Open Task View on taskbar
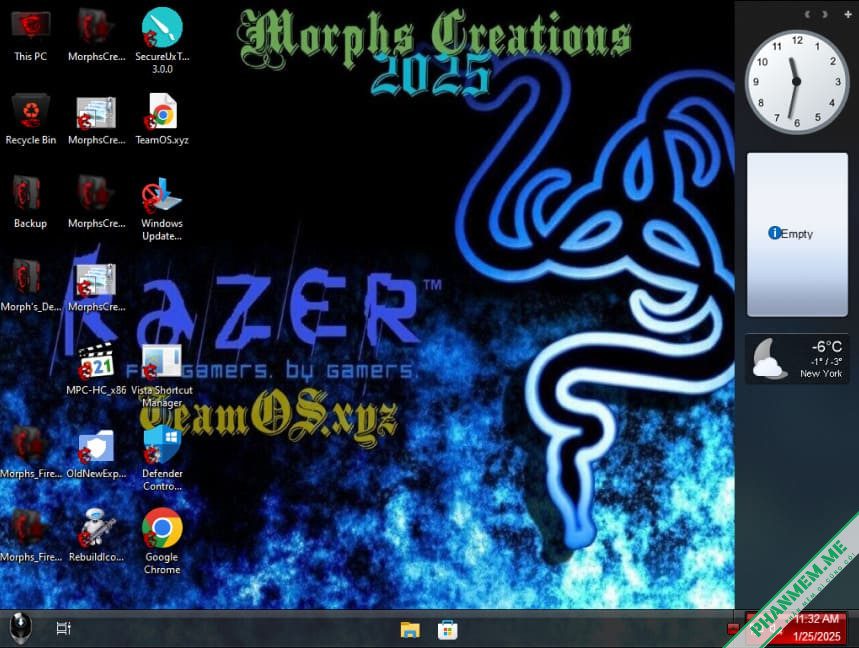859x648 pixels. pyautogui.click(x=64, y=629)
